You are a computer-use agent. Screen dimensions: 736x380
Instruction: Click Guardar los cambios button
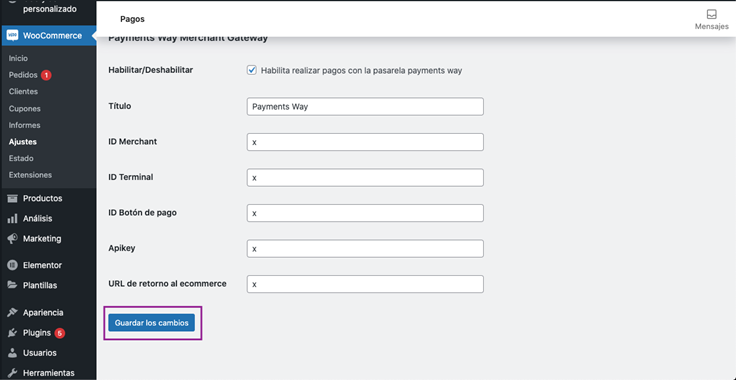152,323
